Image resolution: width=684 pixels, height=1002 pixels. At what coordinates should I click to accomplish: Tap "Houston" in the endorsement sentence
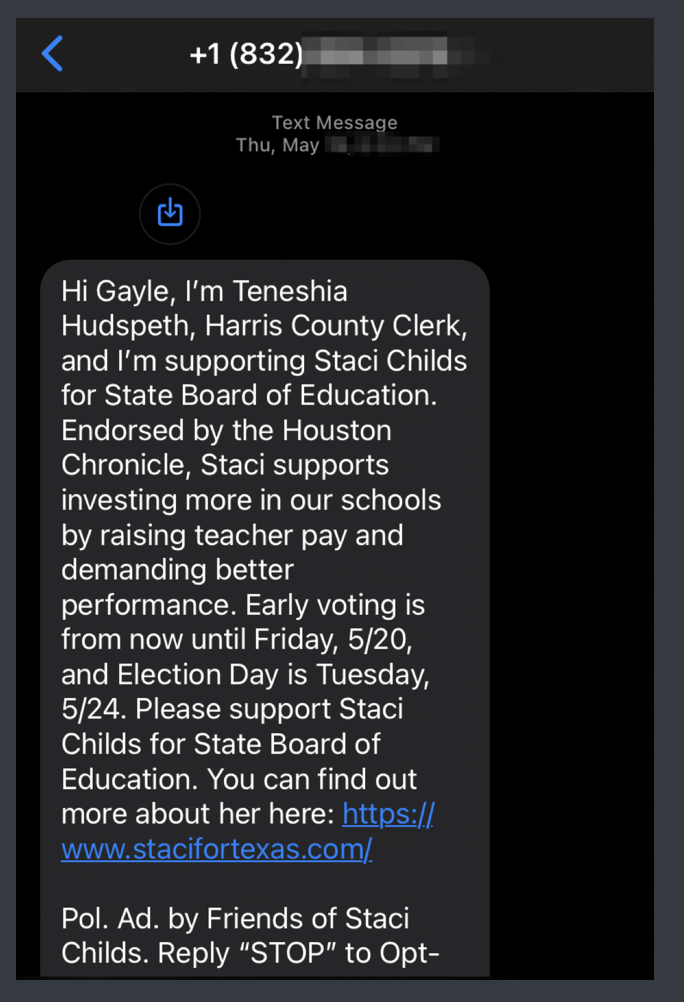tap(337, 430)
